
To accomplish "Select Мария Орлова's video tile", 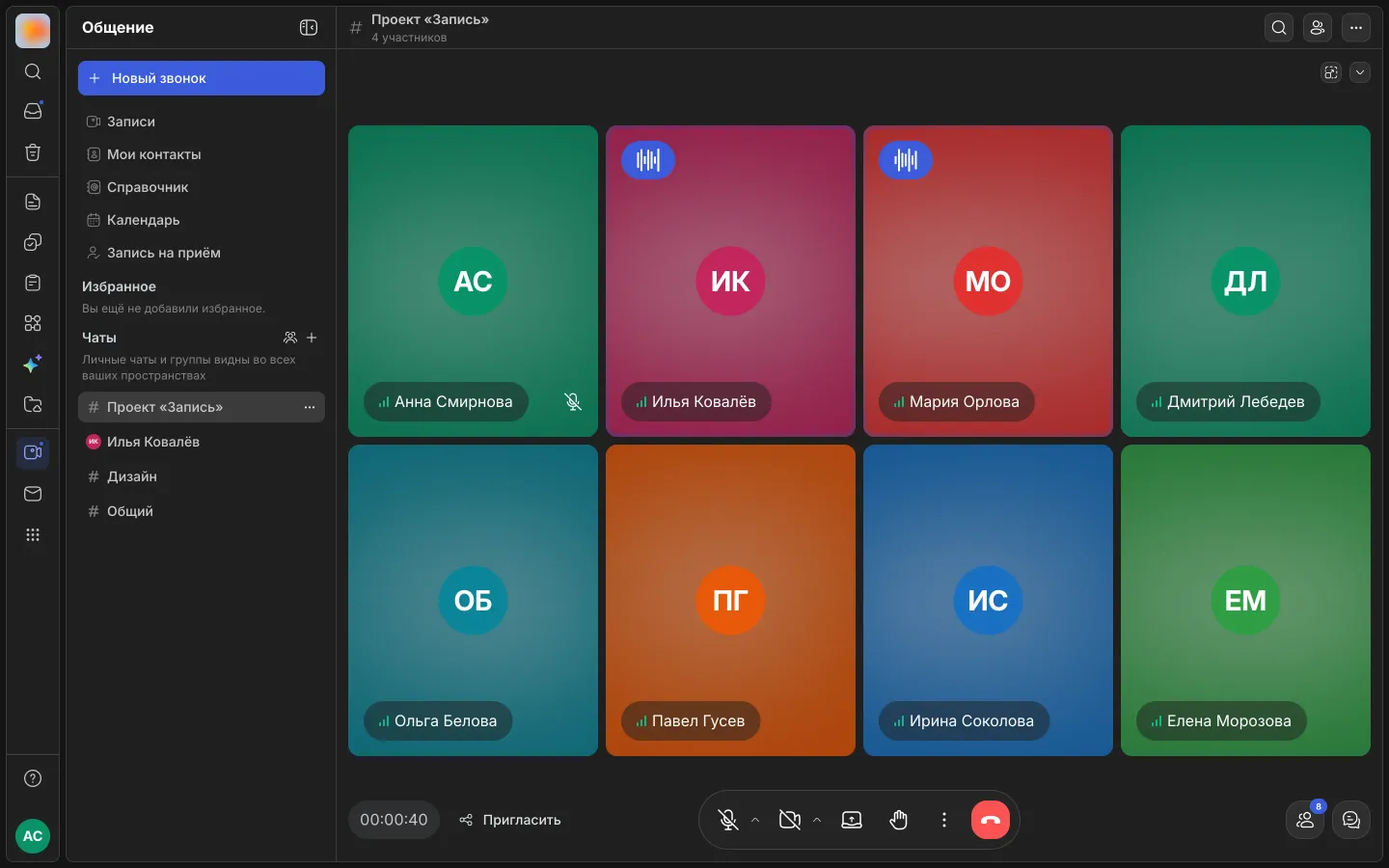I will tap(988, 281).
